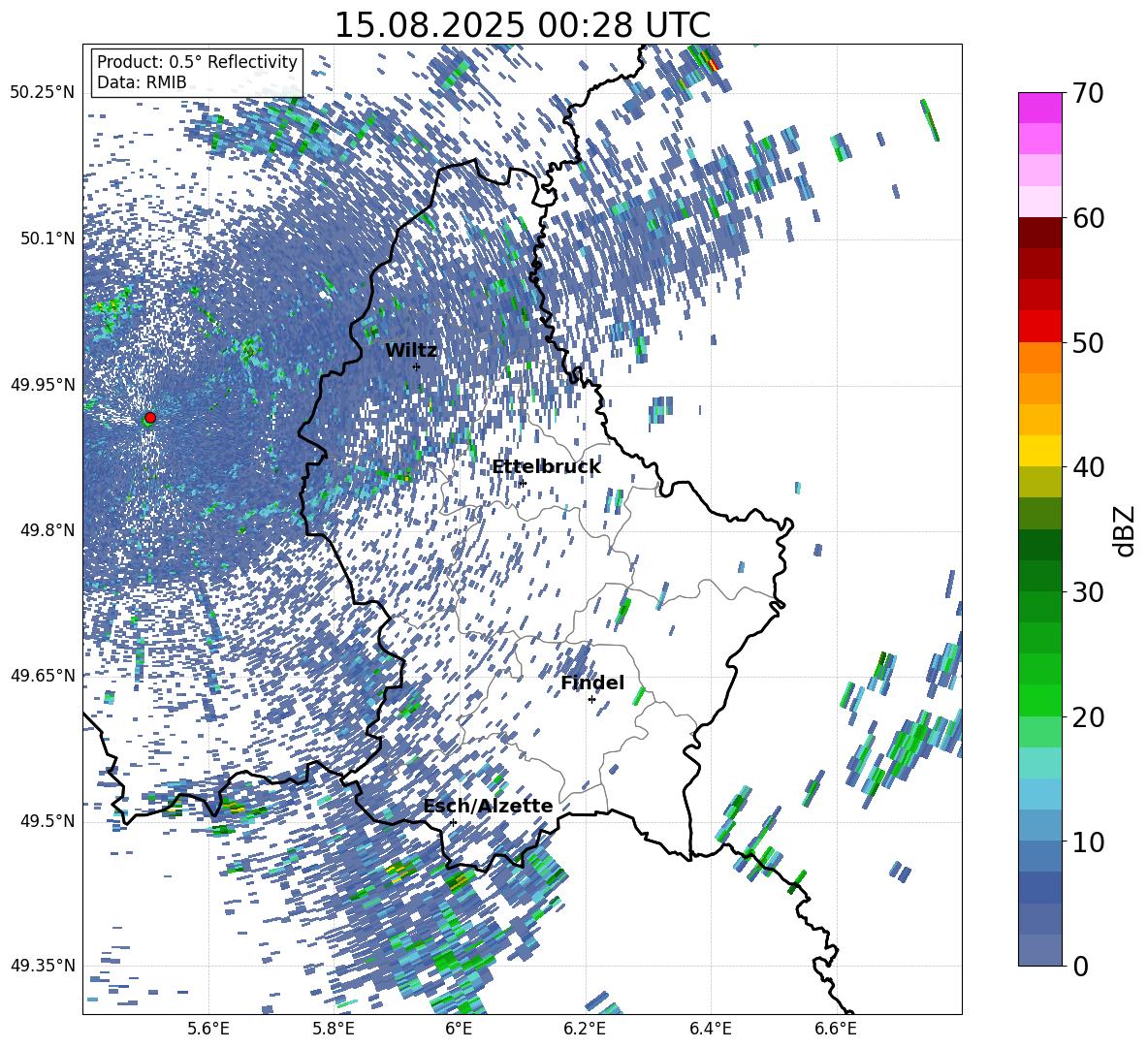Click the 6.6°E longitude label

point(836,1029)
